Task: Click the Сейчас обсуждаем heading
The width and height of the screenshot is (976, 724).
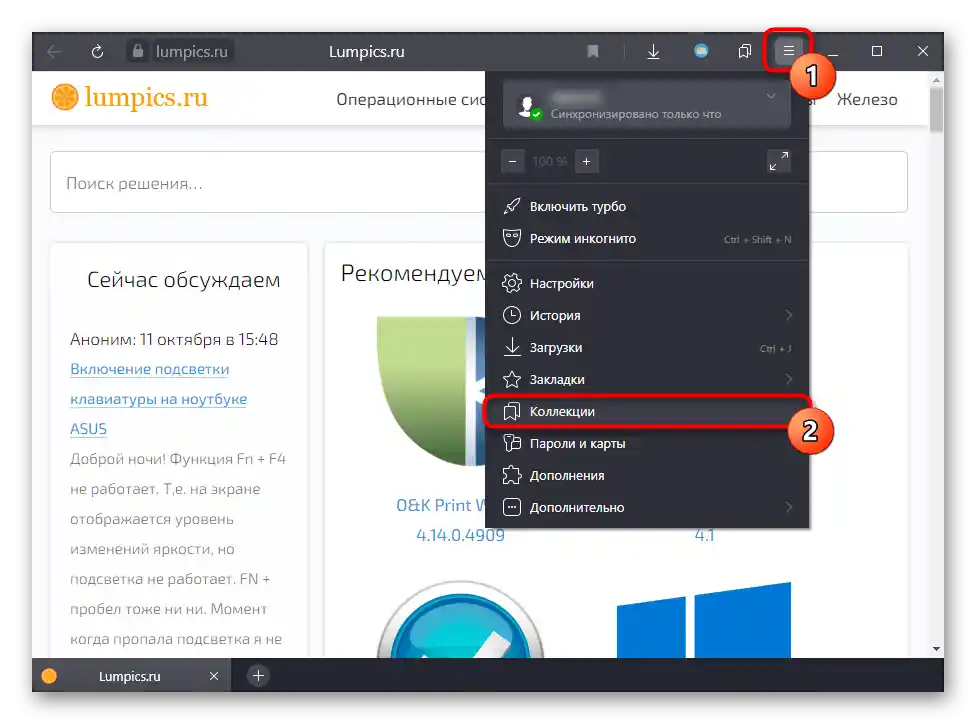Action: pos(184,280)
